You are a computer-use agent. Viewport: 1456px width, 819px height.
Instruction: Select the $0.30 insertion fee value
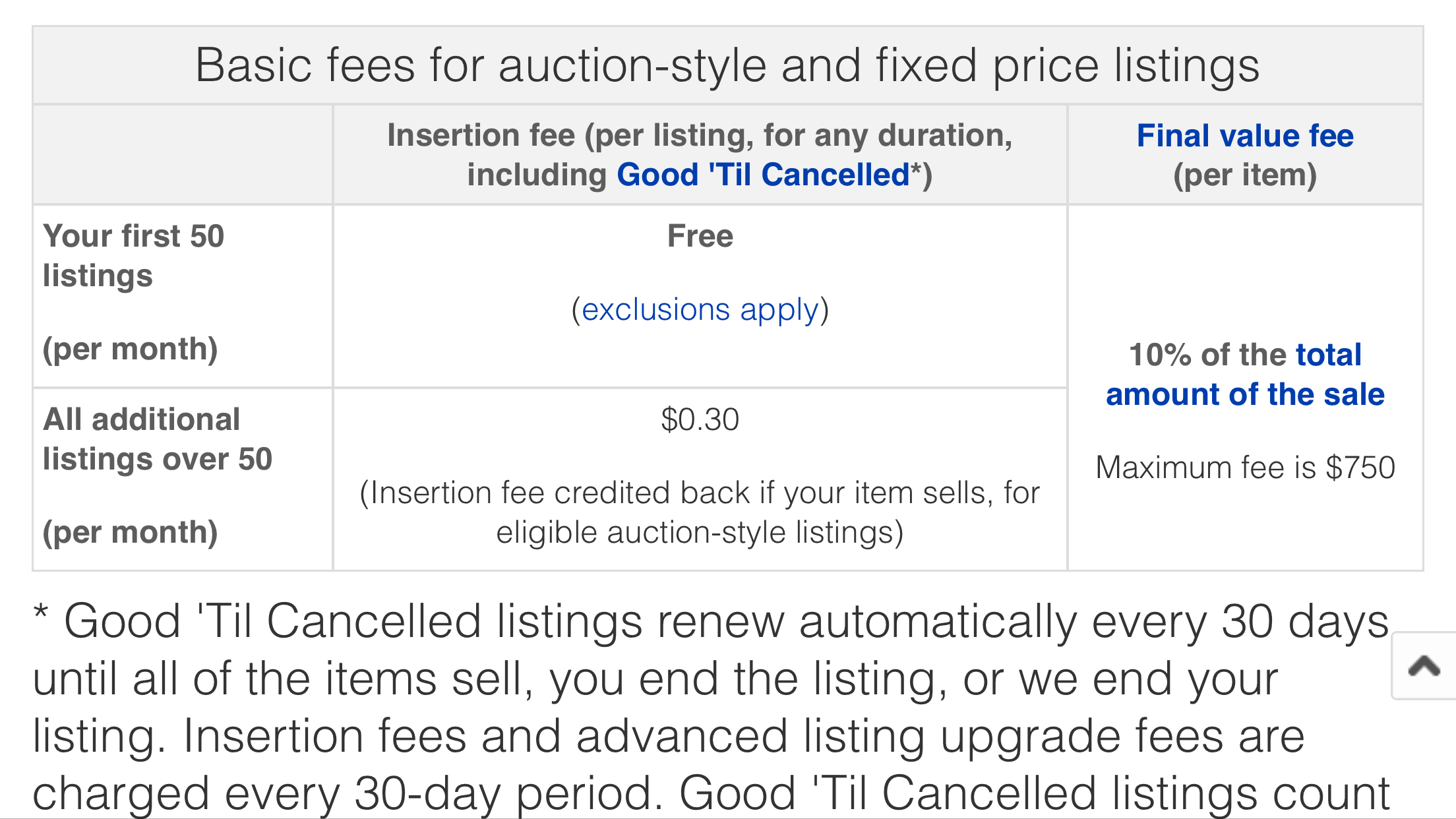[x=700, y=419]
